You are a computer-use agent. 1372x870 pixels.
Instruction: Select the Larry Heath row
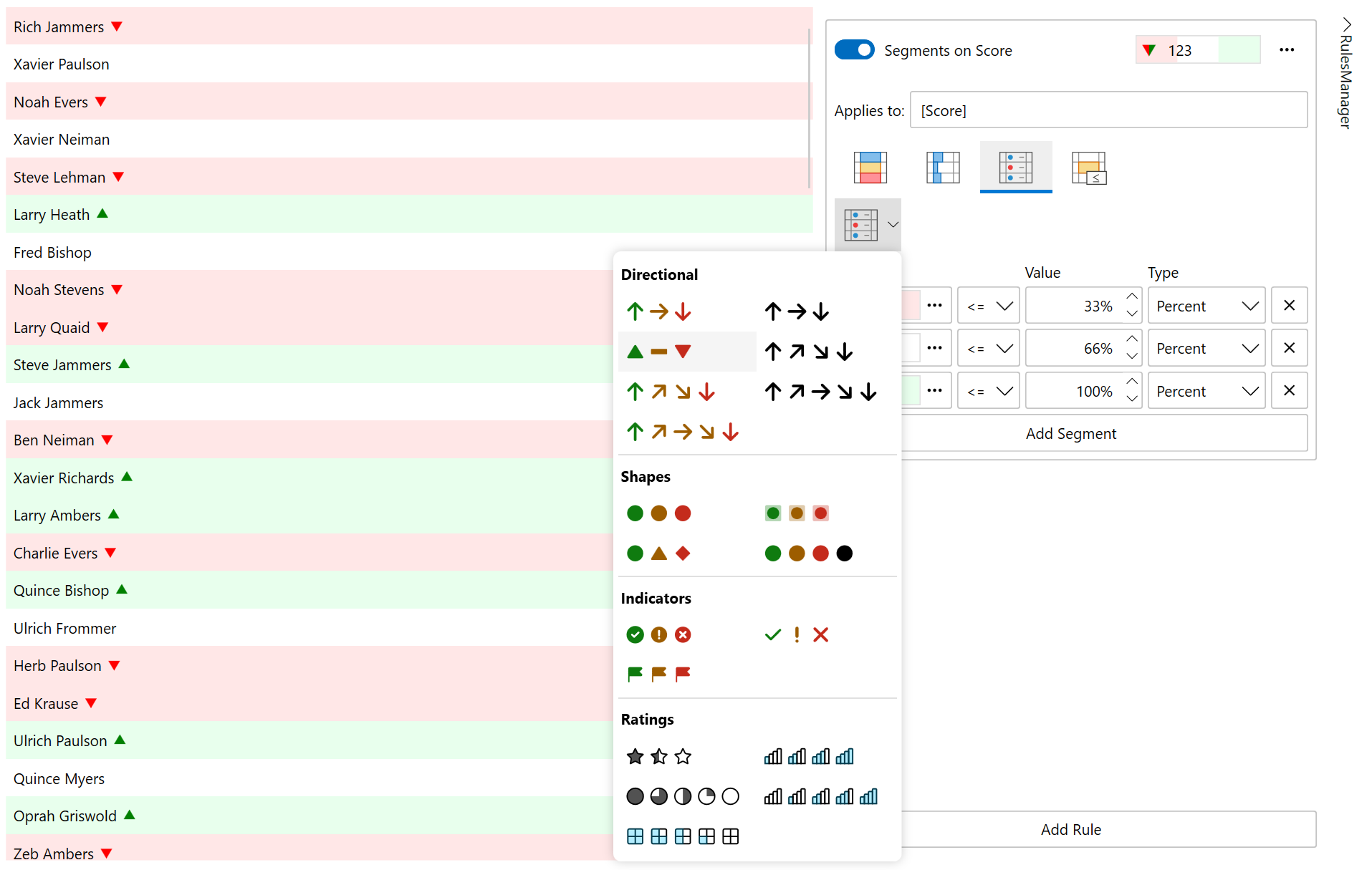(408, 214)
